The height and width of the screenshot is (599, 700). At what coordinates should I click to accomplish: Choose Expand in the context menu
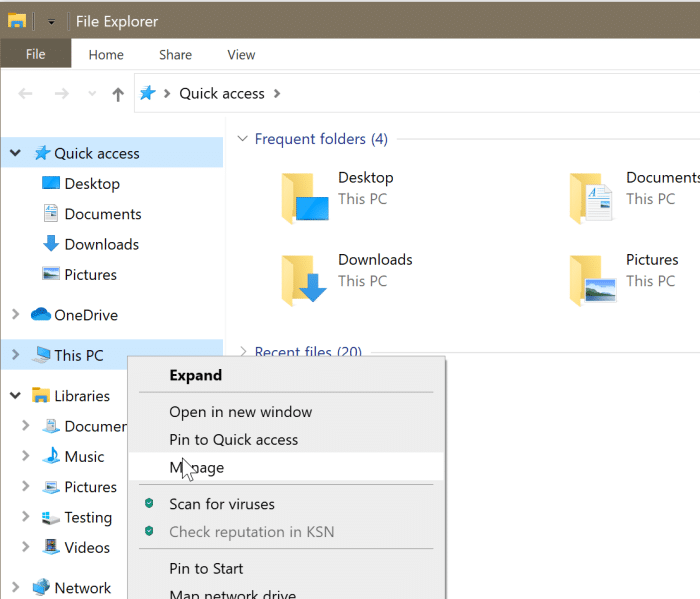(x=286, y=375)
